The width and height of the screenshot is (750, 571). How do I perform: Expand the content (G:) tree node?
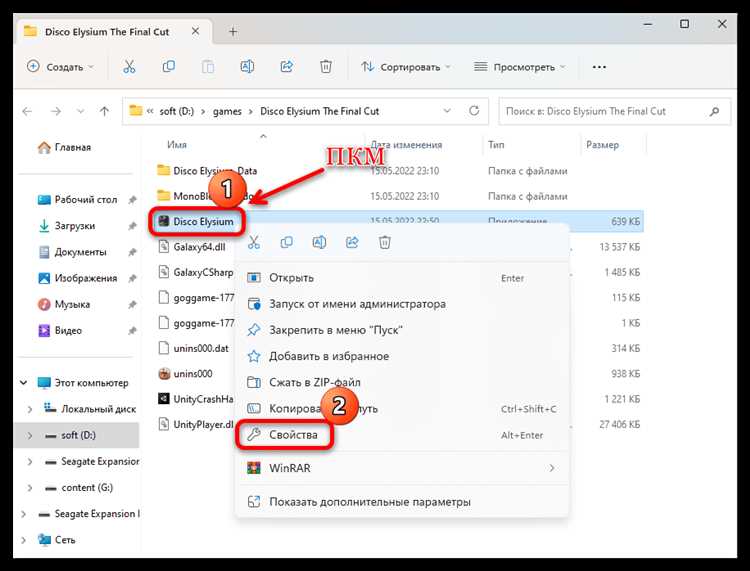point(30,488)
